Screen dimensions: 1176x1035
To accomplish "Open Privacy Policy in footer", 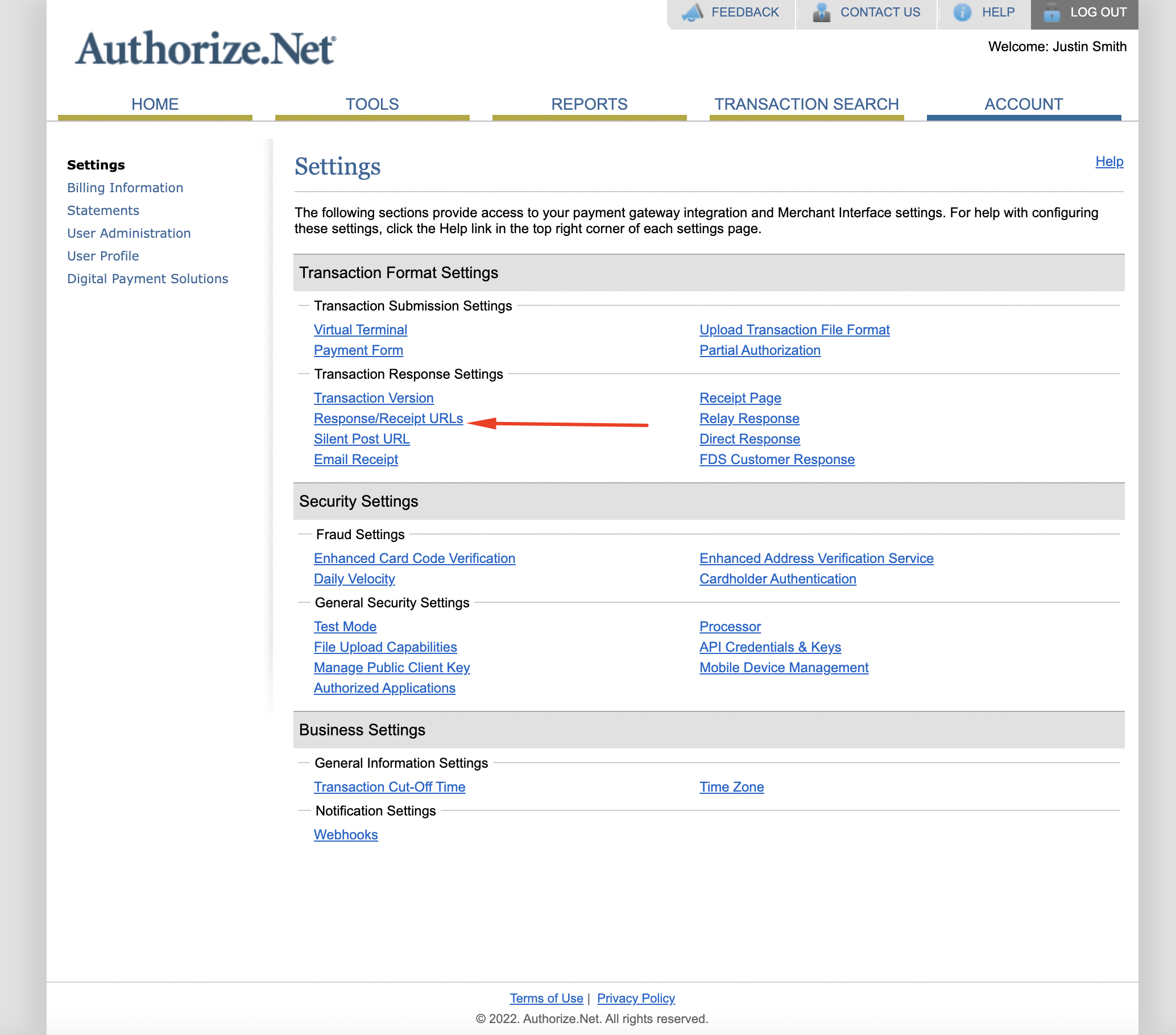I will coord(635,998).
